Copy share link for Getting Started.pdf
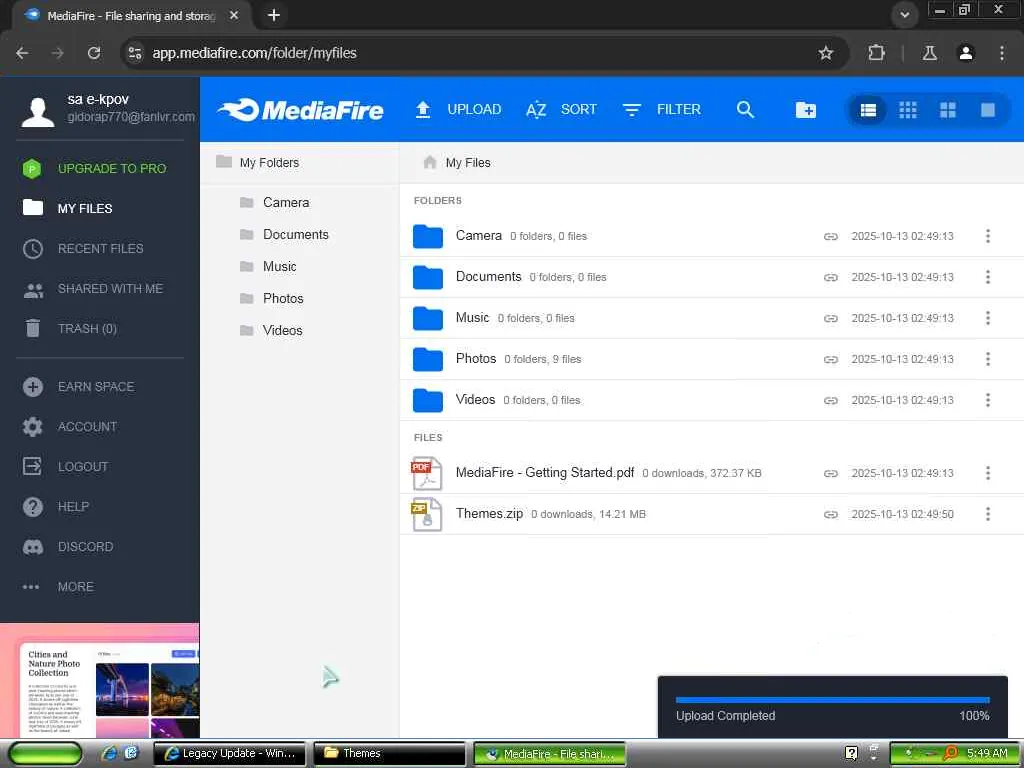 [831, 473]
